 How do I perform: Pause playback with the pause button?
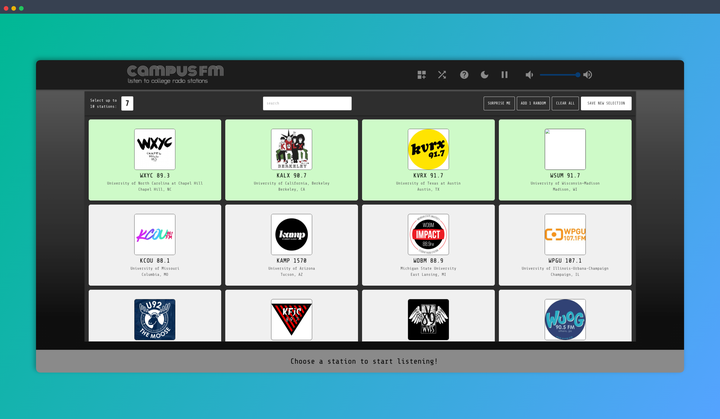tap(504, 75)
